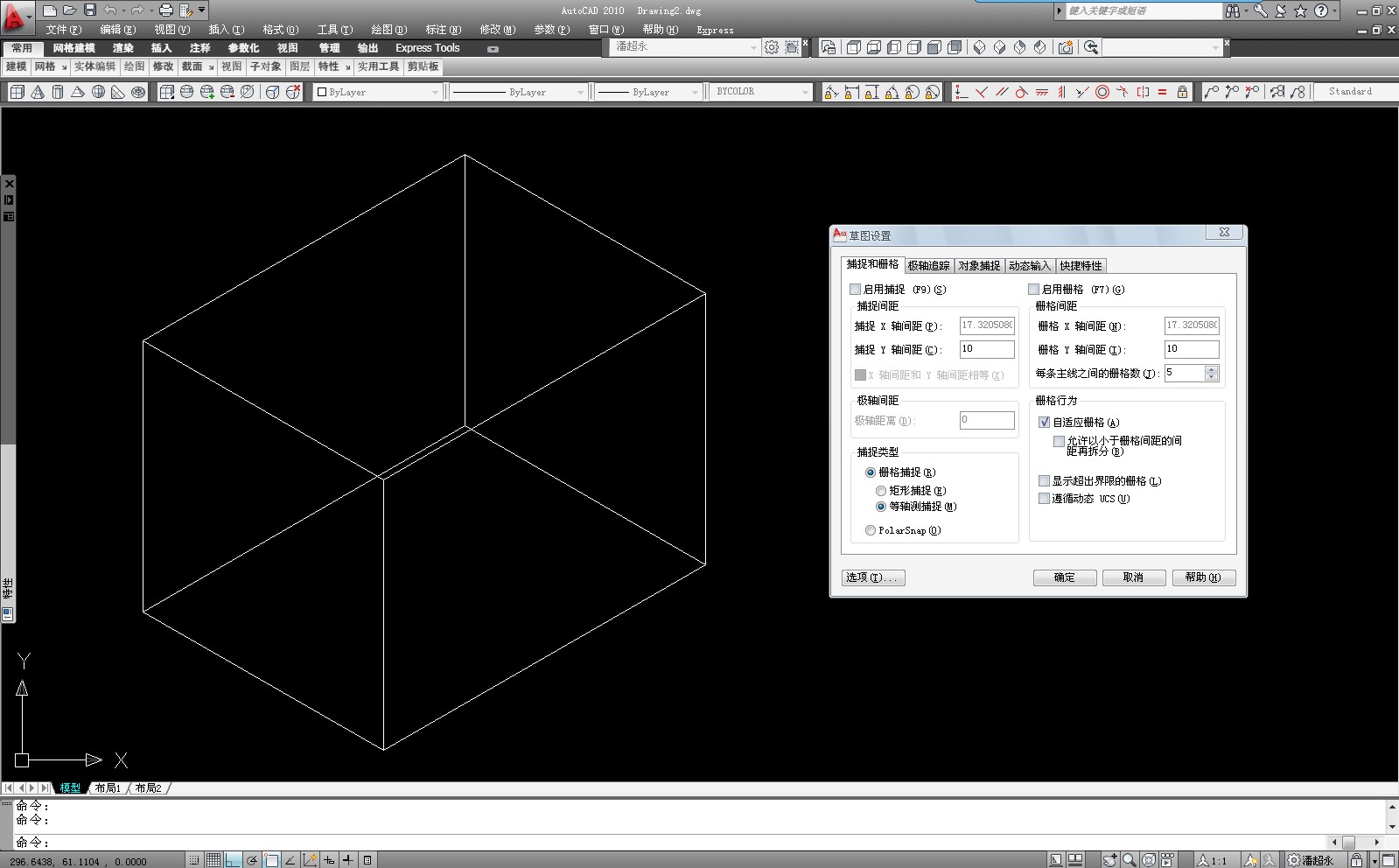Click the 取消 button in 草图设置 dialog
This screenshot has height=868, width=1399.
point(1133,577)
